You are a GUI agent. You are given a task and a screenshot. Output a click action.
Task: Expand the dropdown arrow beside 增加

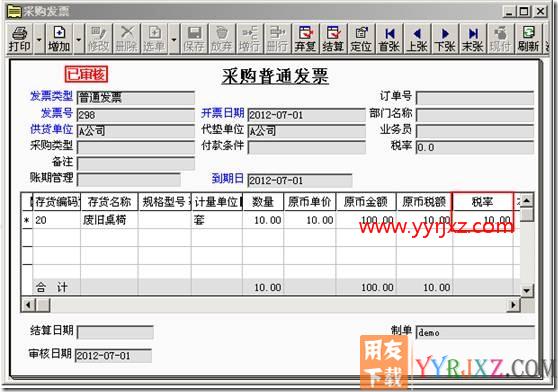pyautogui.click(x=78, y=39)
